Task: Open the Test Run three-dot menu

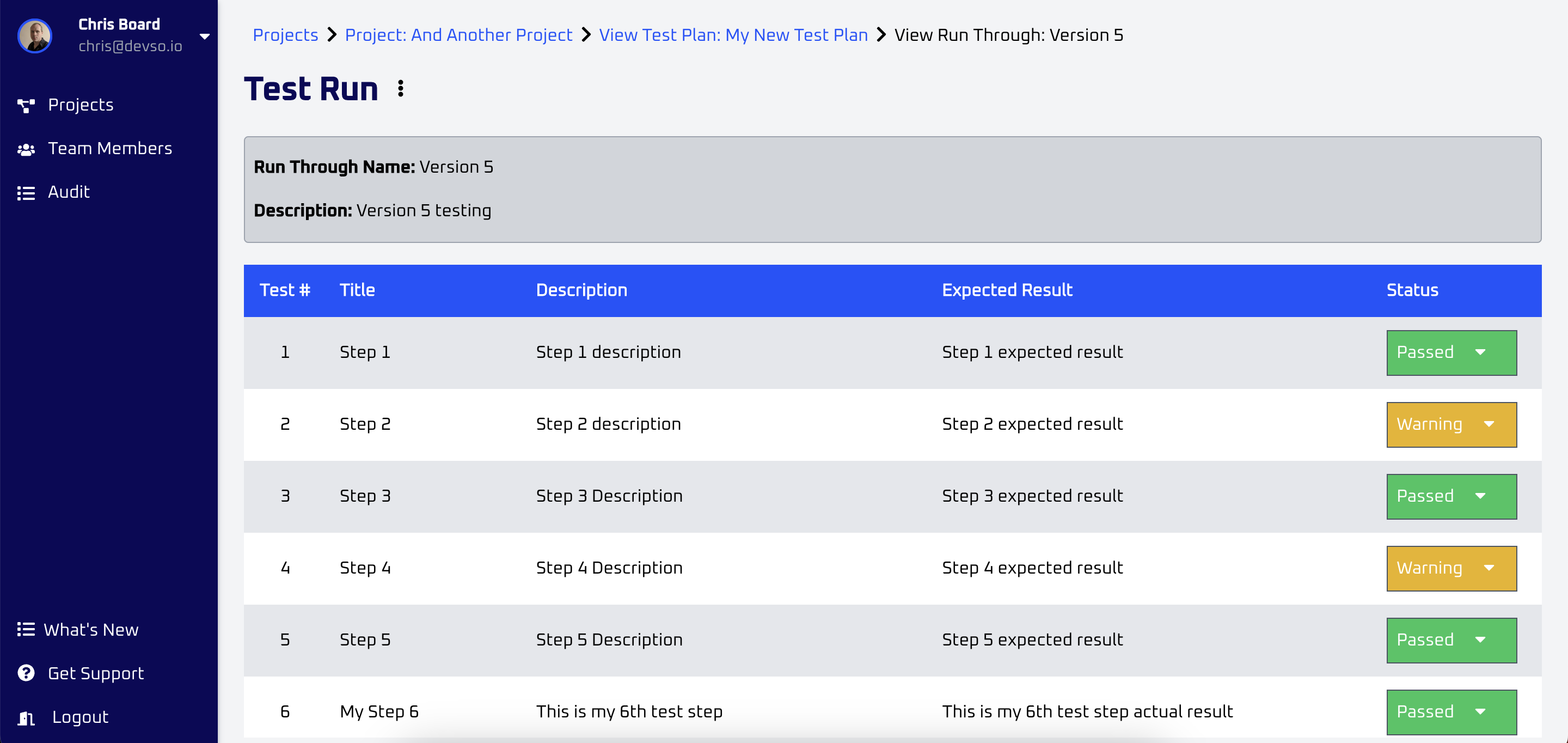Action: tap(401, 89)
